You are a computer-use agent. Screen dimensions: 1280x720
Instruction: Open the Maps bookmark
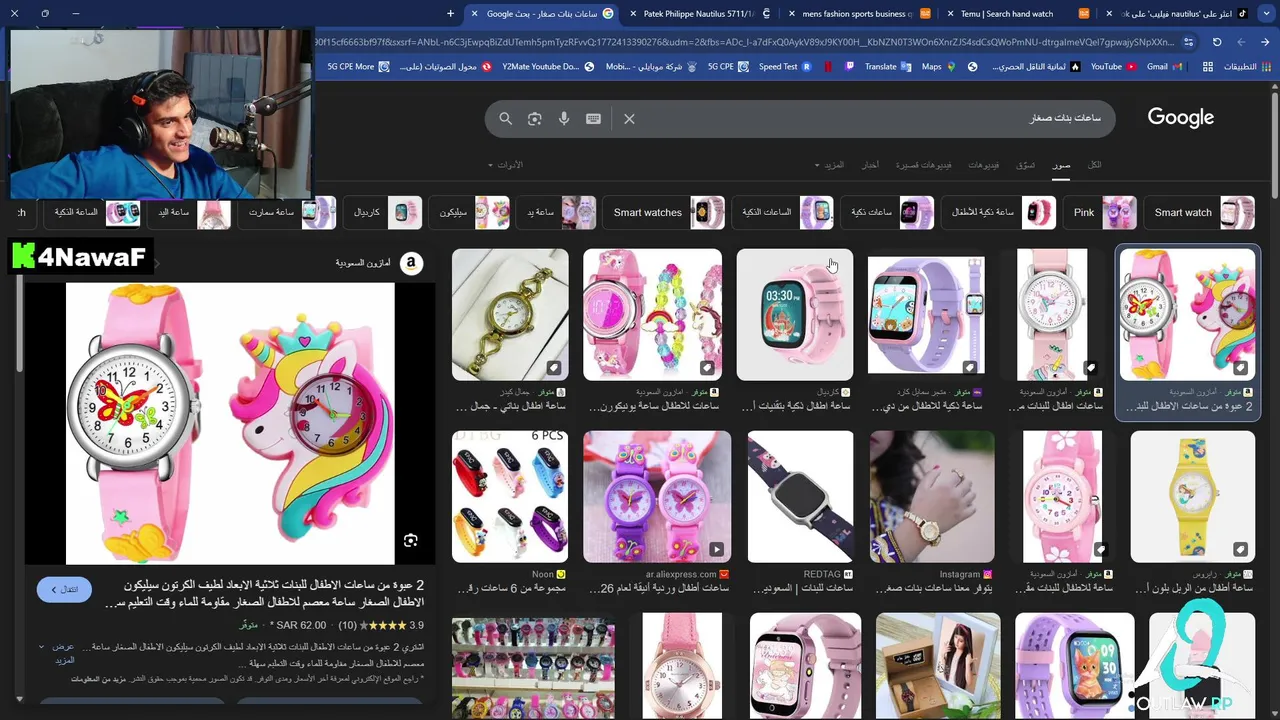click(938, 67)
